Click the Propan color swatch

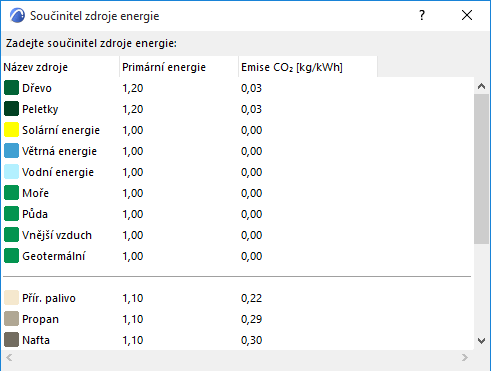coord(11,319)
